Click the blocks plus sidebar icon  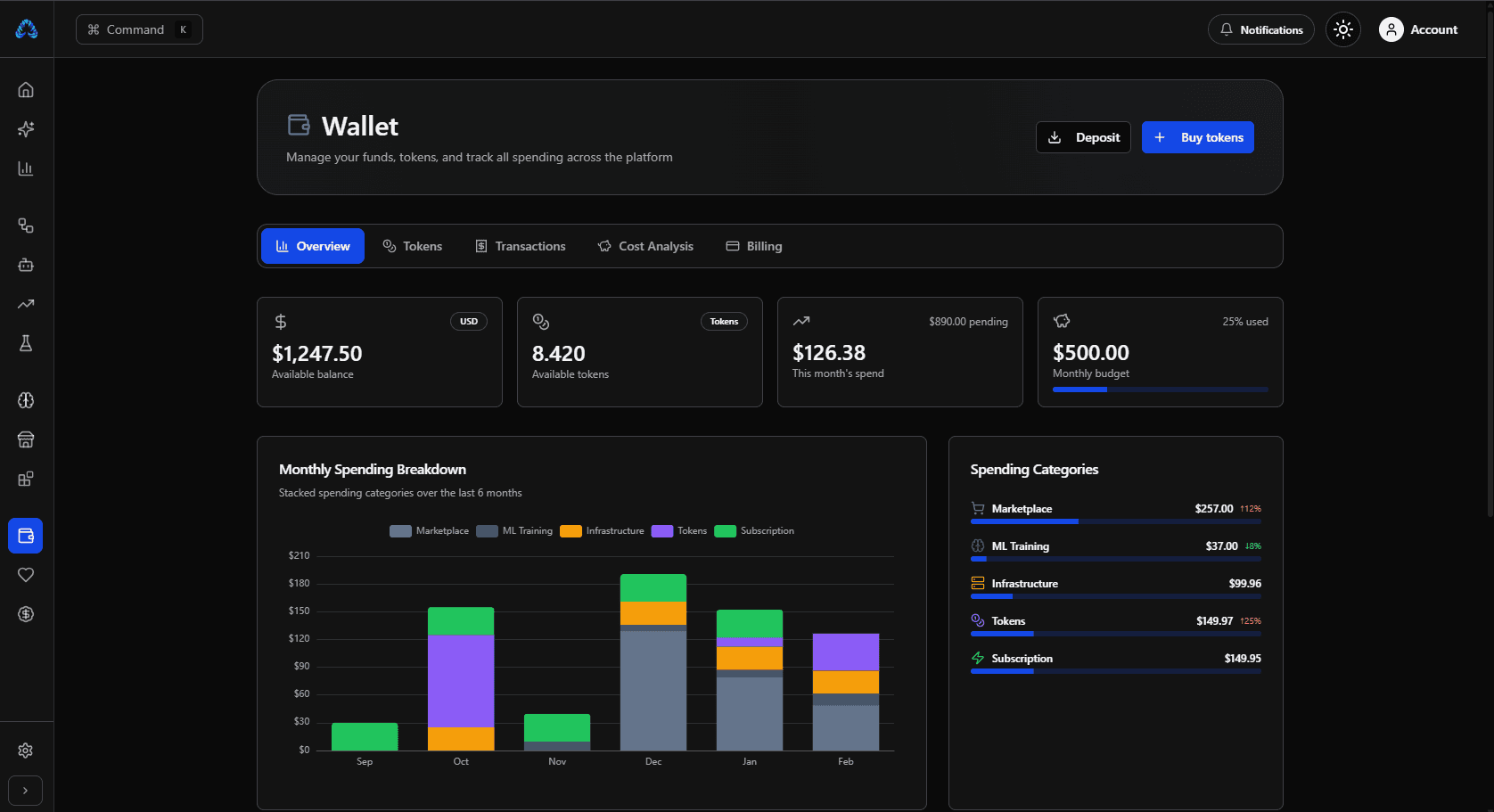tap(26, 479)
